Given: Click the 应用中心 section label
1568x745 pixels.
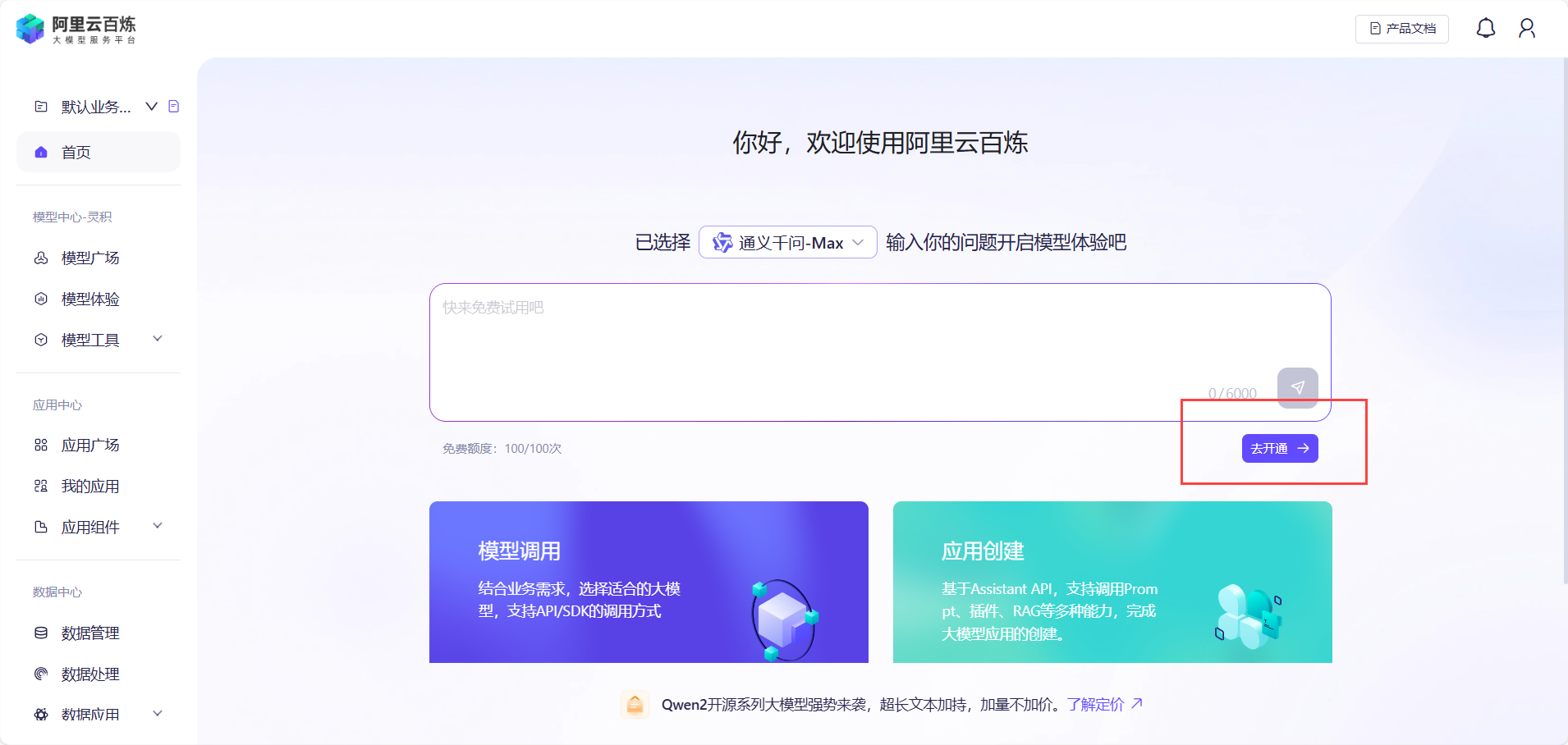Looking at the screenshot, I should tap(57, 404).
